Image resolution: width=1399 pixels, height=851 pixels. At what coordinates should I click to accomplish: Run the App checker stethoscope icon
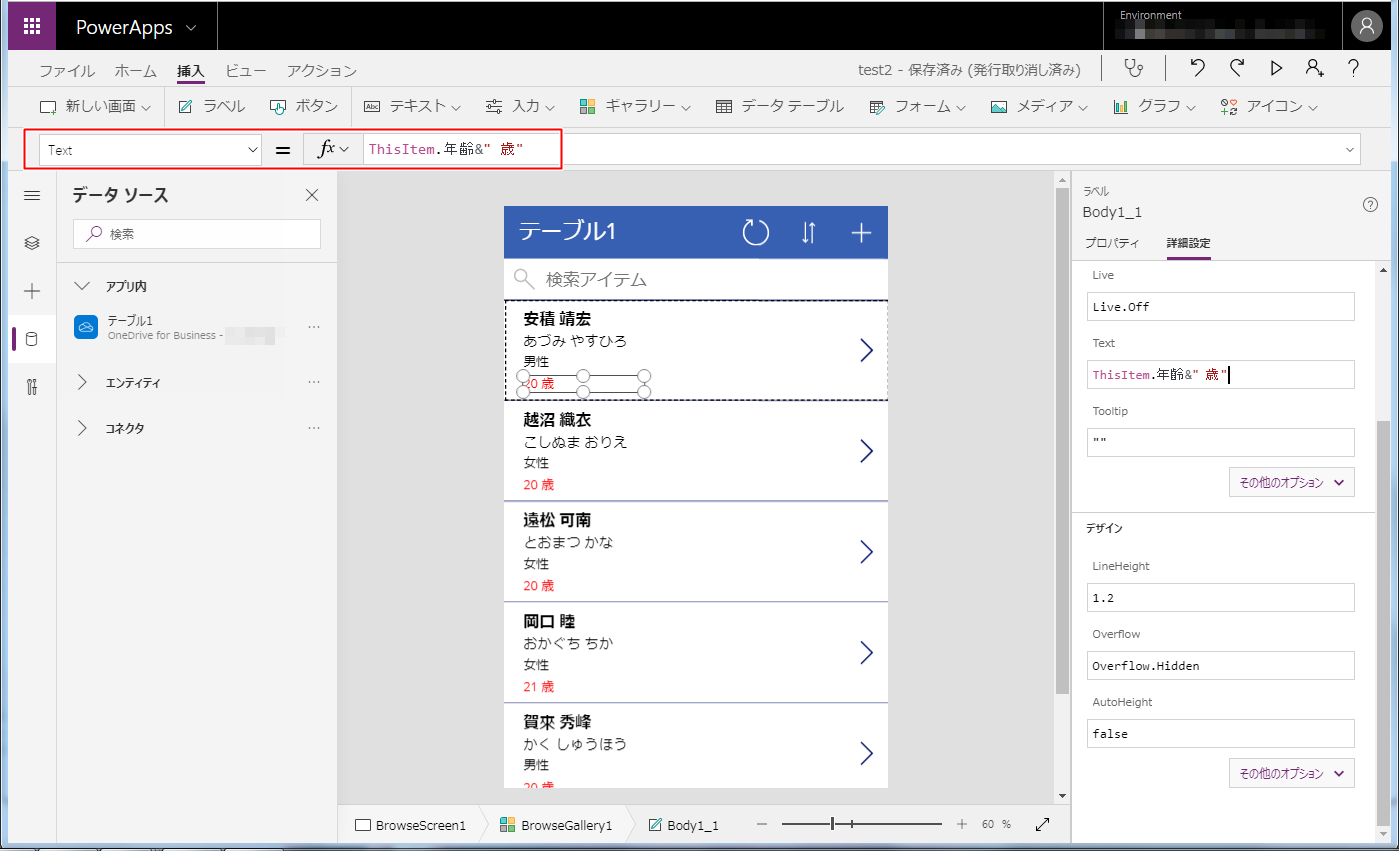tap(1132, 68)
